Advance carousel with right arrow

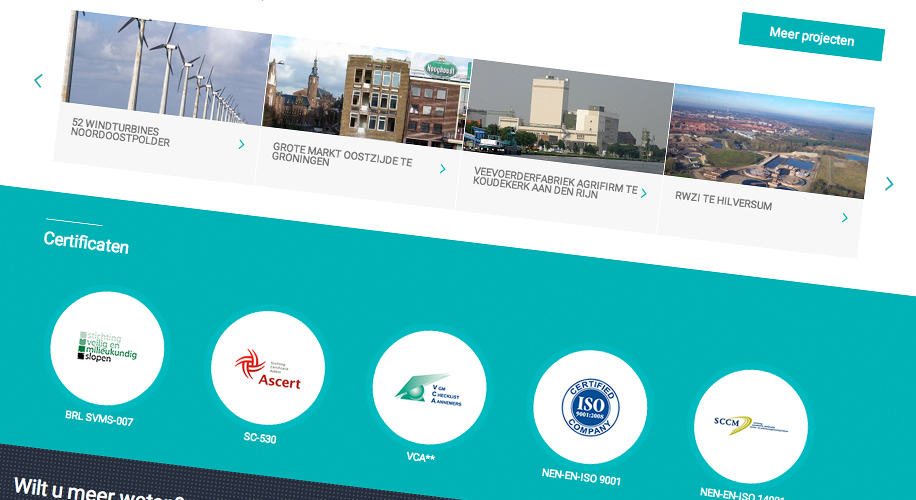click(x=889, y=183)
